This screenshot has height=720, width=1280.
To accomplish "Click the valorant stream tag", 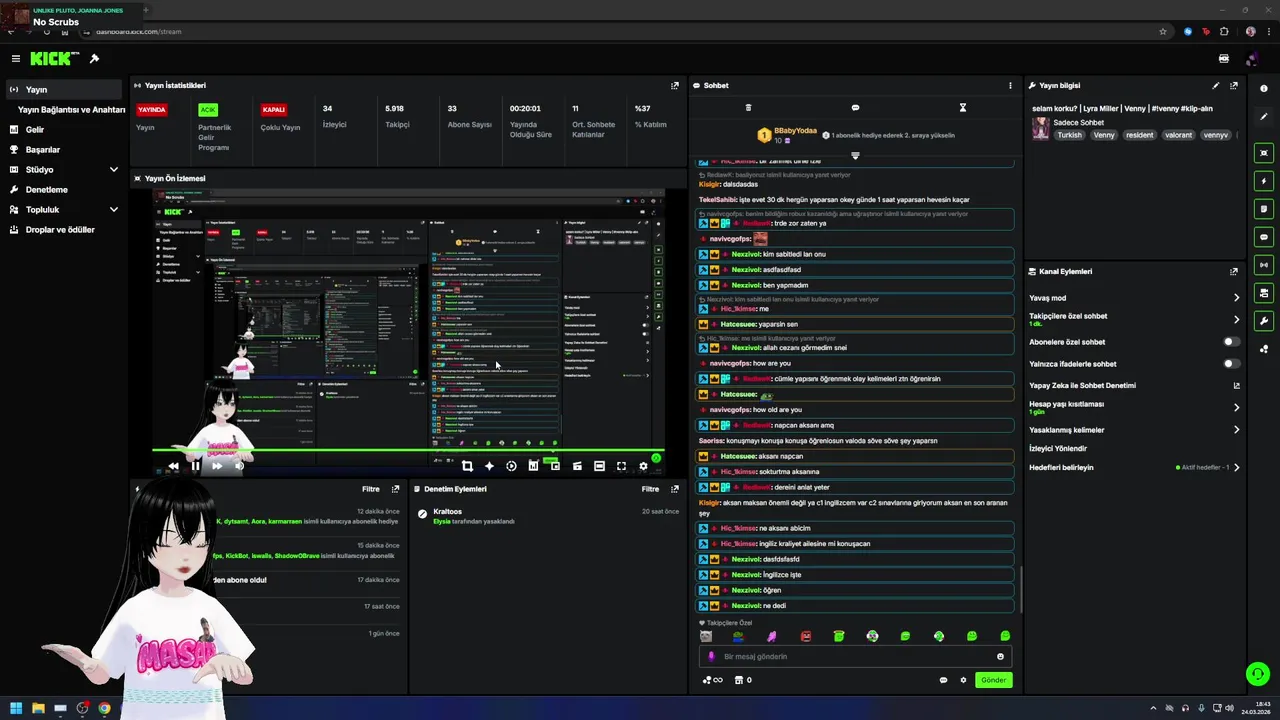I will 1178,135.
